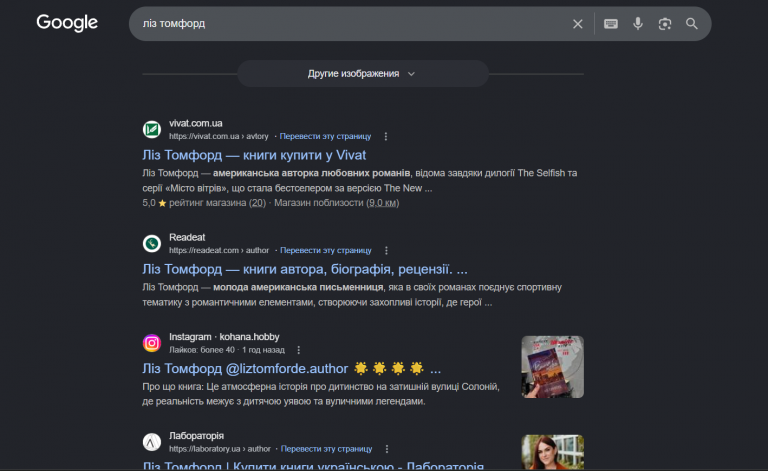Viewport: 768px width, 471px height.
Task: Open the three-dot menu for the Instagram result
Action: (x=299, y=350)
